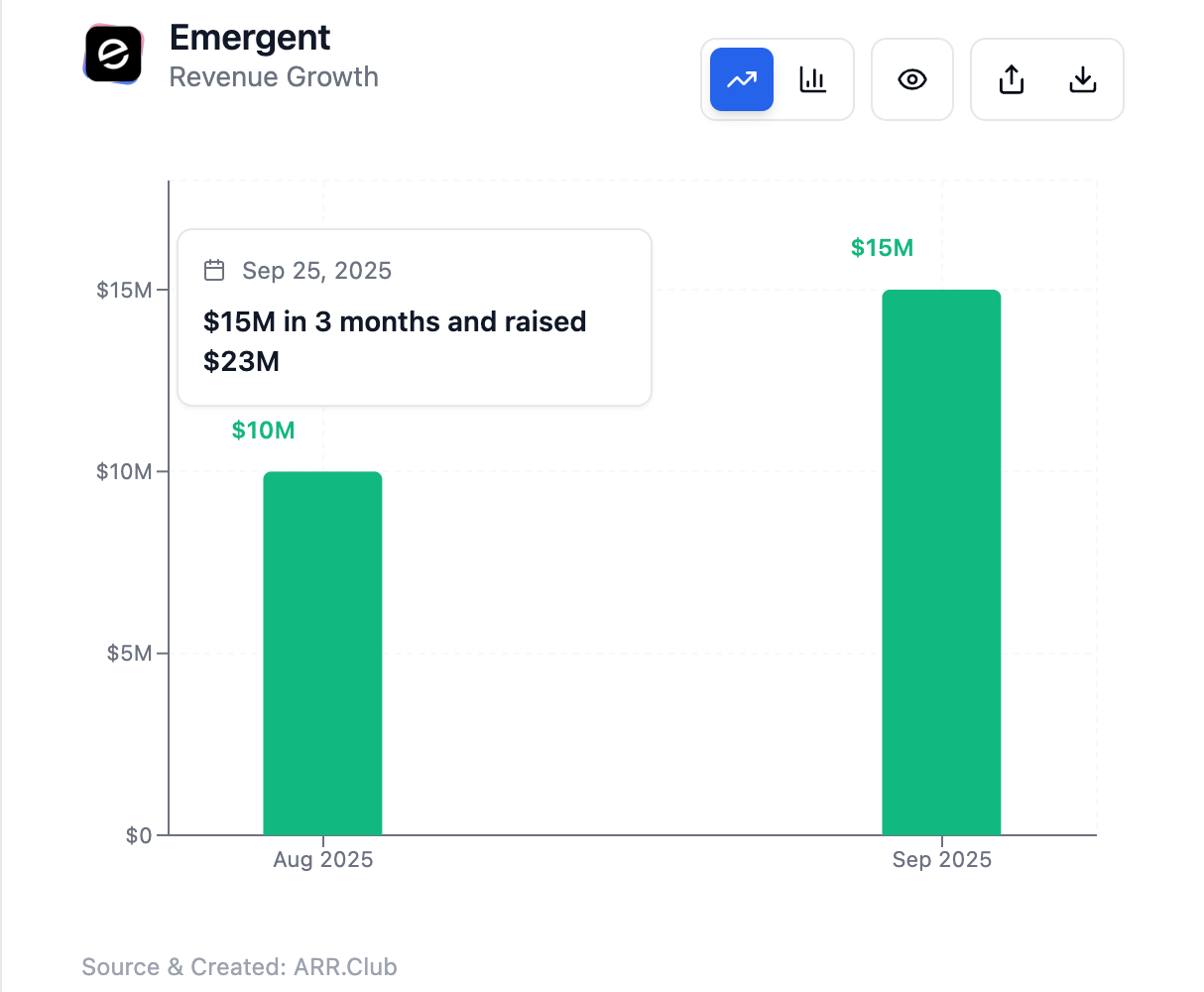The width and height of the screenshot is (1204, 992).
Task: Click the Aug 2025 axis label
Action: (x=323, y=860)
